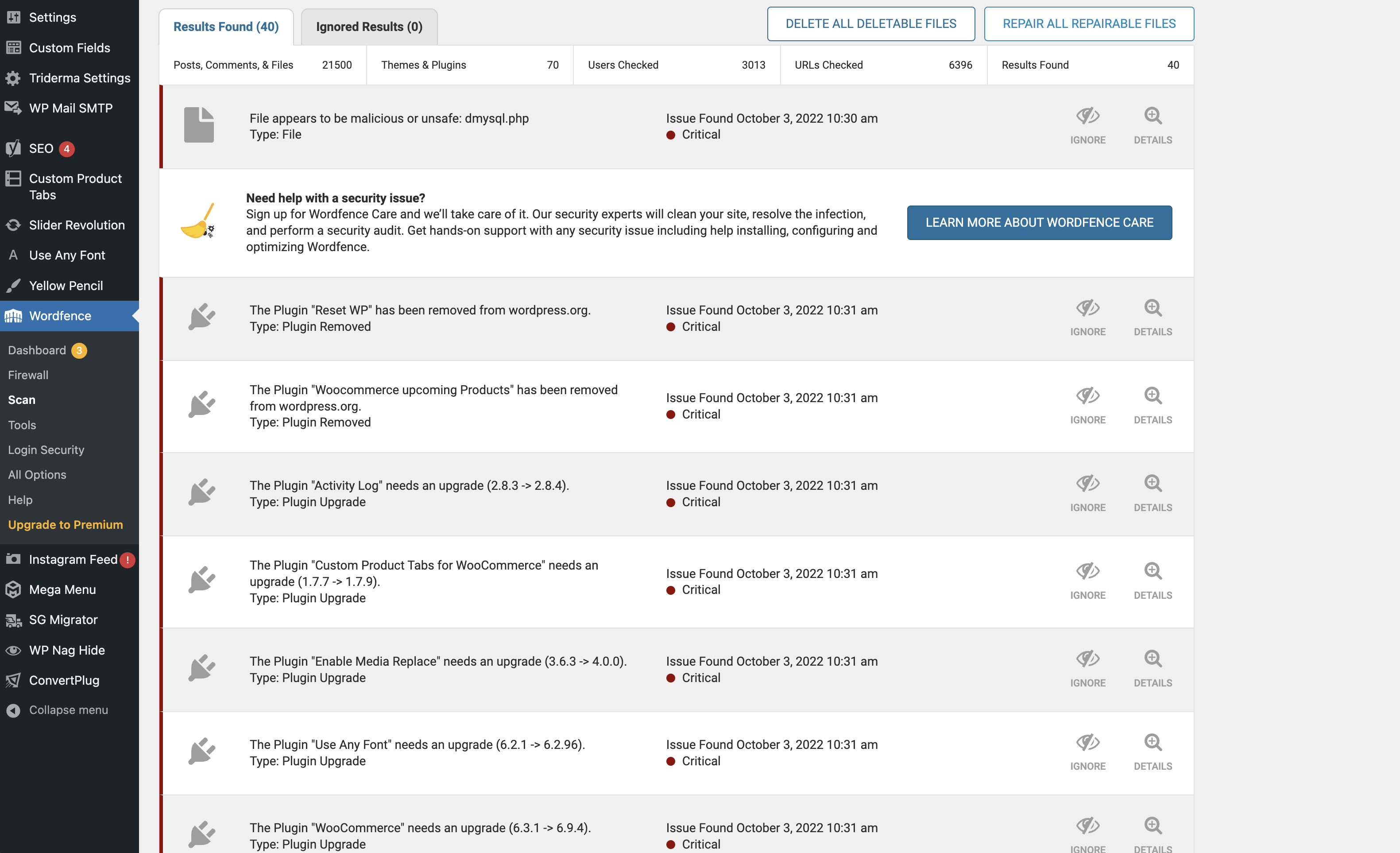Open Custom Fields in the sidebar
Viewport: 1400px width, 853px height.
pos(70,48)
